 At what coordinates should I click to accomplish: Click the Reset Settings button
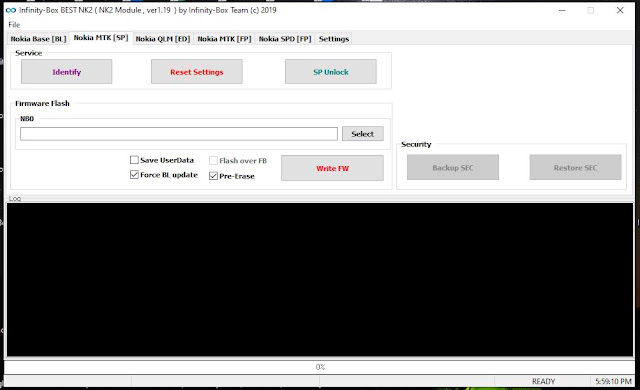197,72
